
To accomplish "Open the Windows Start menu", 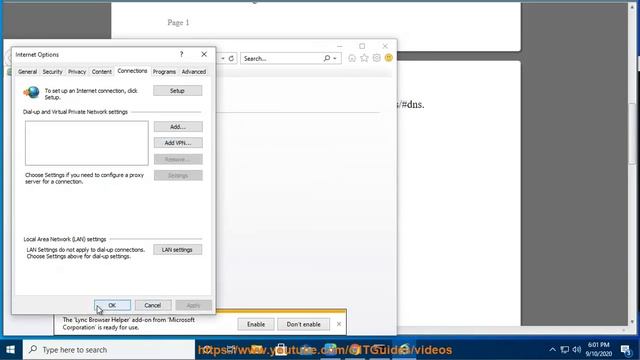I will click(x=11, y=350).
